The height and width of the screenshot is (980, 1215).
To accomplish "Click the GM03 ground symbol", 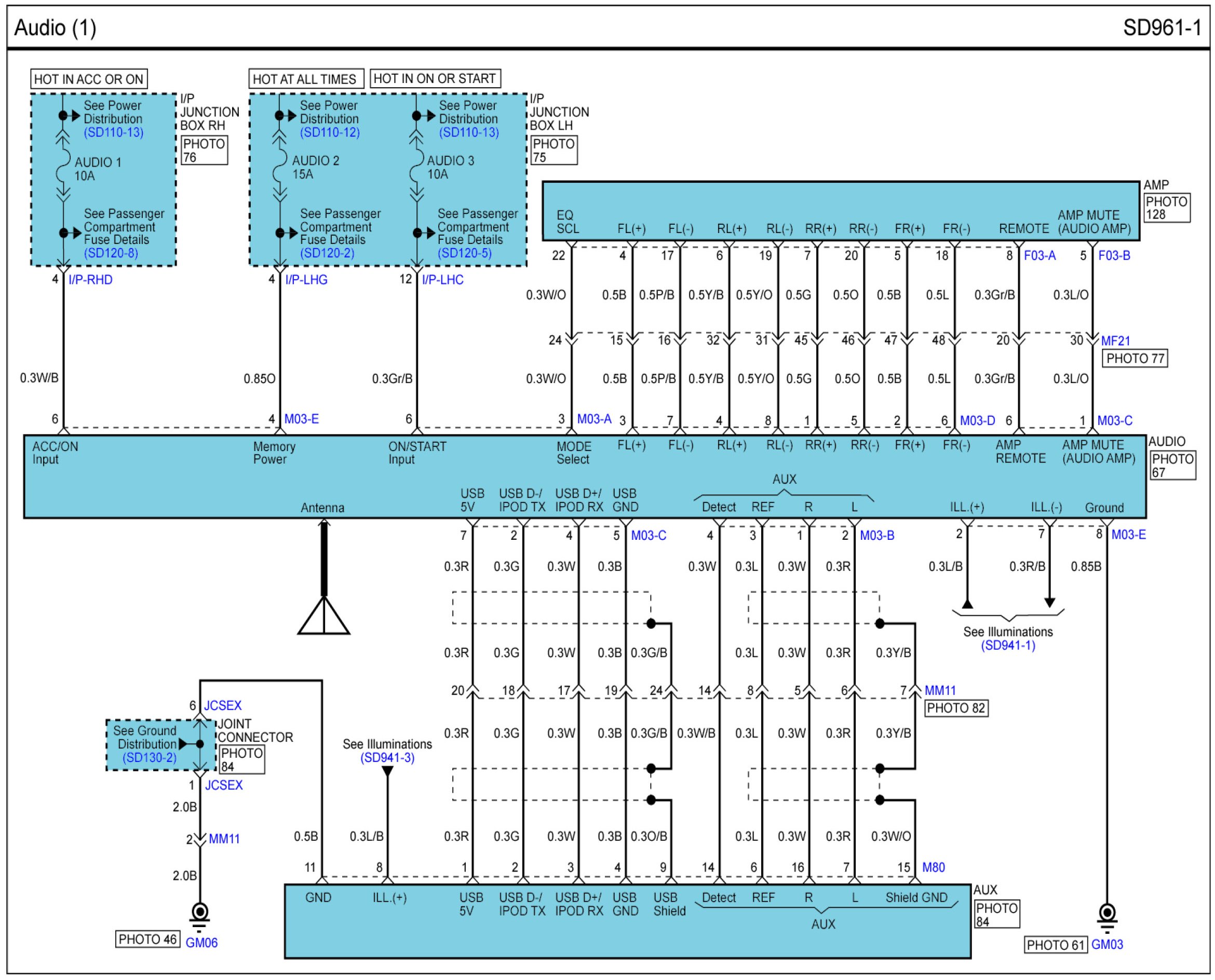I will 1106,915.
